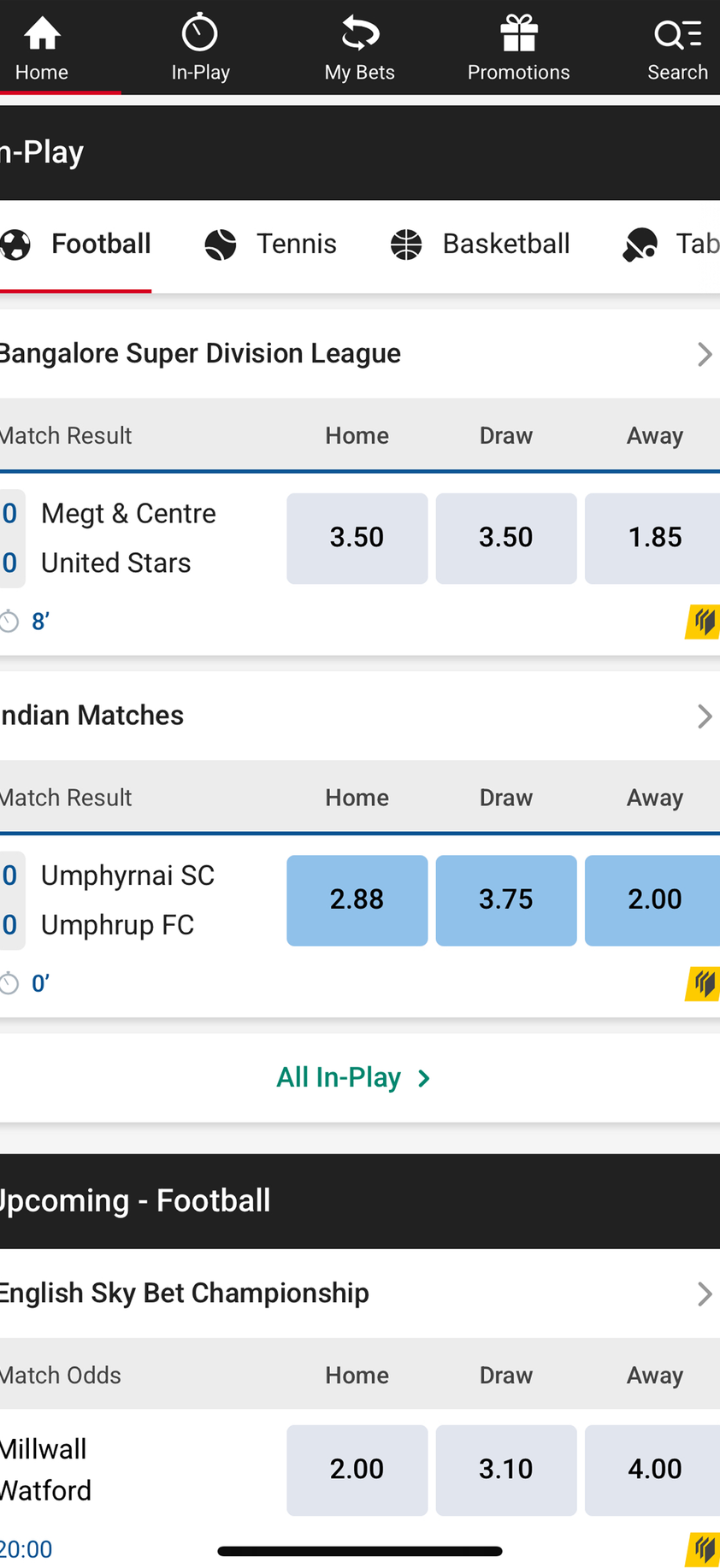The height and width of the screenshot is (1568, 720).
Task: Open In-Play stopwatch icon
Action: 200,33
